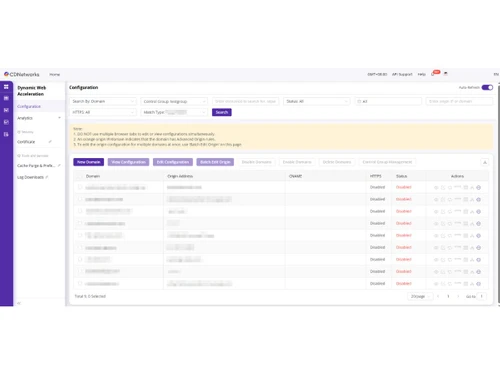Click the purple globe icon in first row

[479, 188]
